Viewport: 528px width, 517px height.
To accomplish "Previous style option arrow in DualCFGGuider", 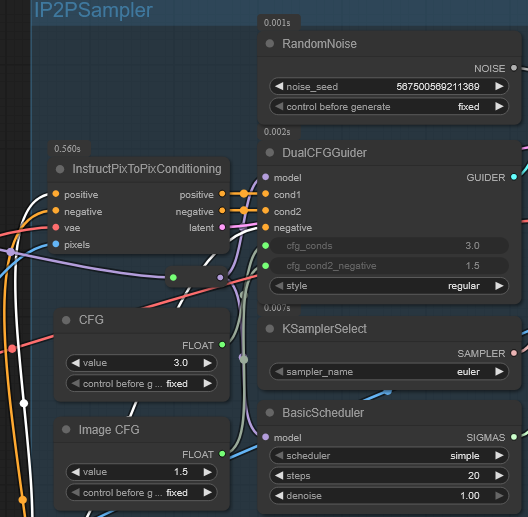I will tap(279, 286).
